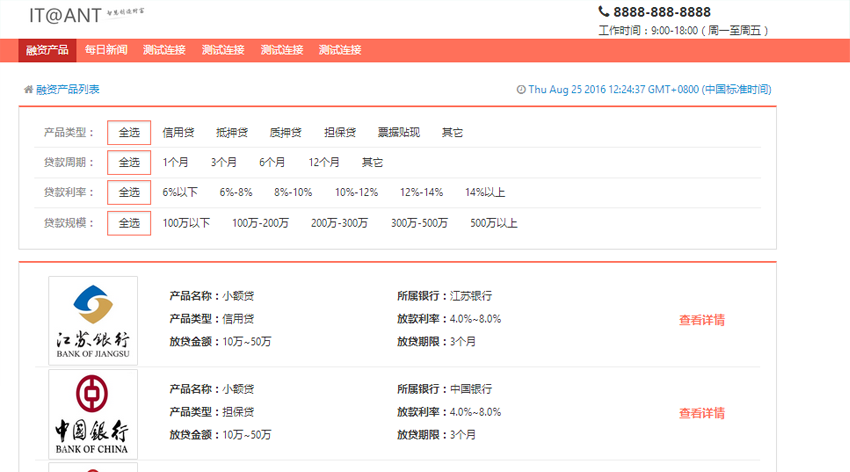The height and width of the screenshot is (472, 850).
Task: Open the fourth 测试连接 menu item
Action: click(340, 50)
